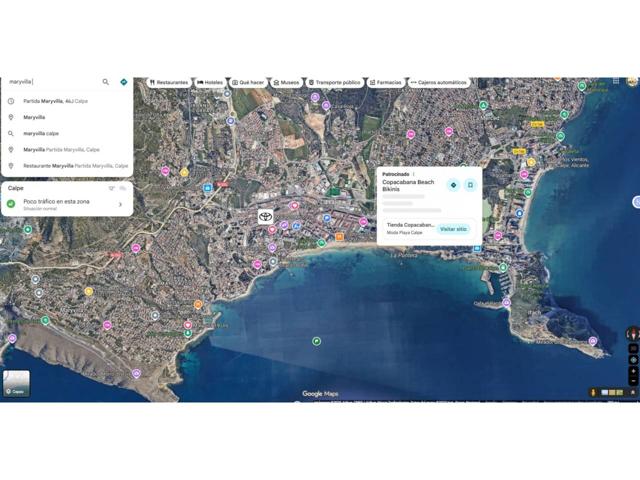Screen dimensions: 640x480
Task: Click the zoom in plus button
Action: [x=633, y=371]
